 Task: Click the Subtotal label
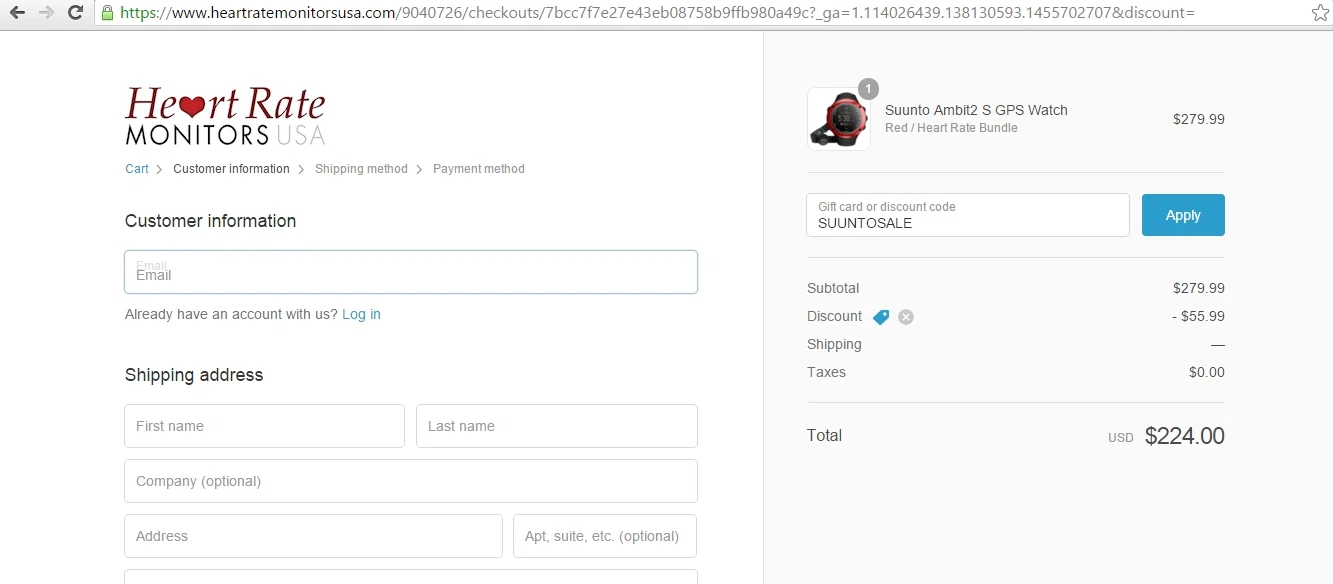[833, 288]
